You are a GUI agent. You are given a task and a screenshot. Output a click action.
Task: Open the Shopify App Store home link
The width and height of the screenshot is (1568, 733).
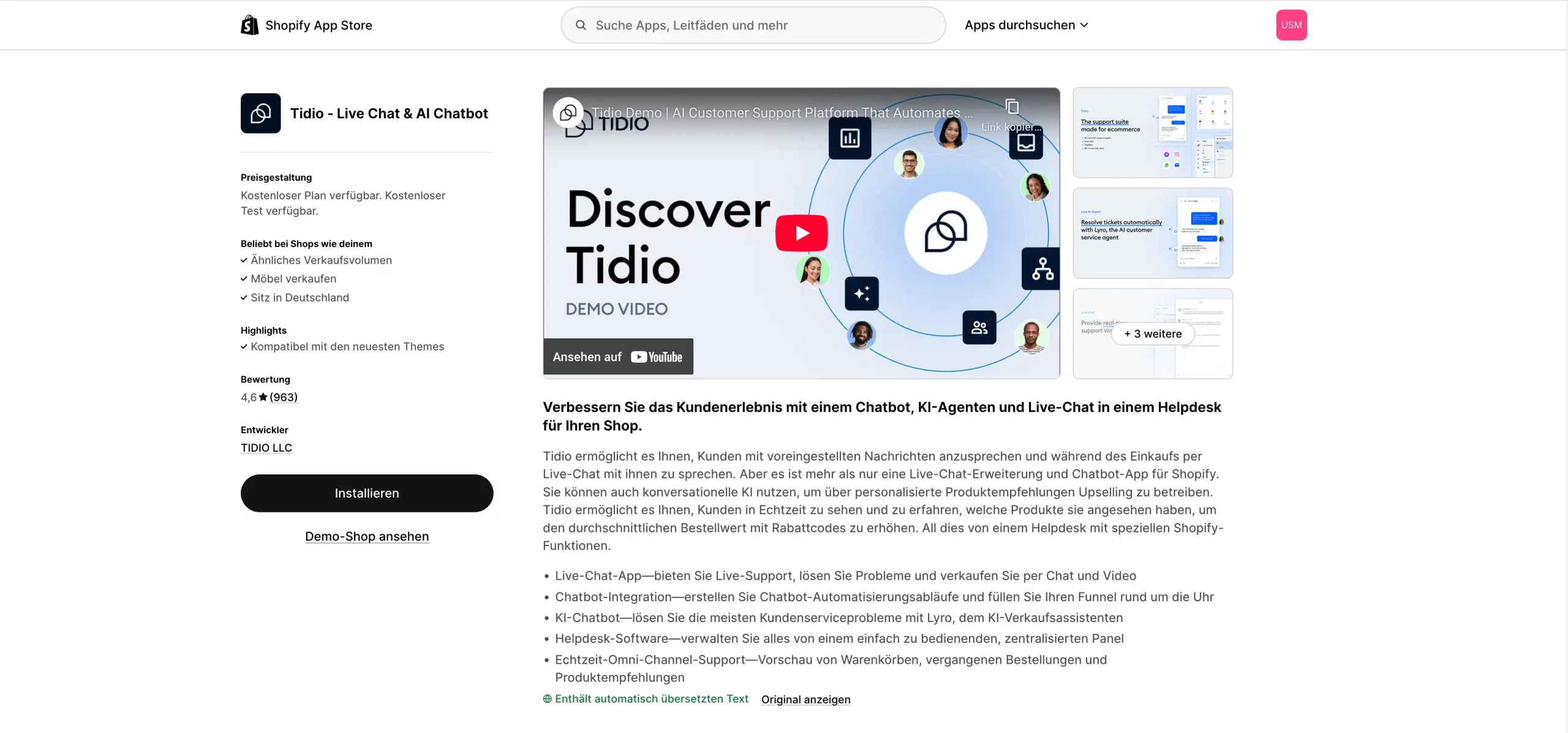pos(306,25)
